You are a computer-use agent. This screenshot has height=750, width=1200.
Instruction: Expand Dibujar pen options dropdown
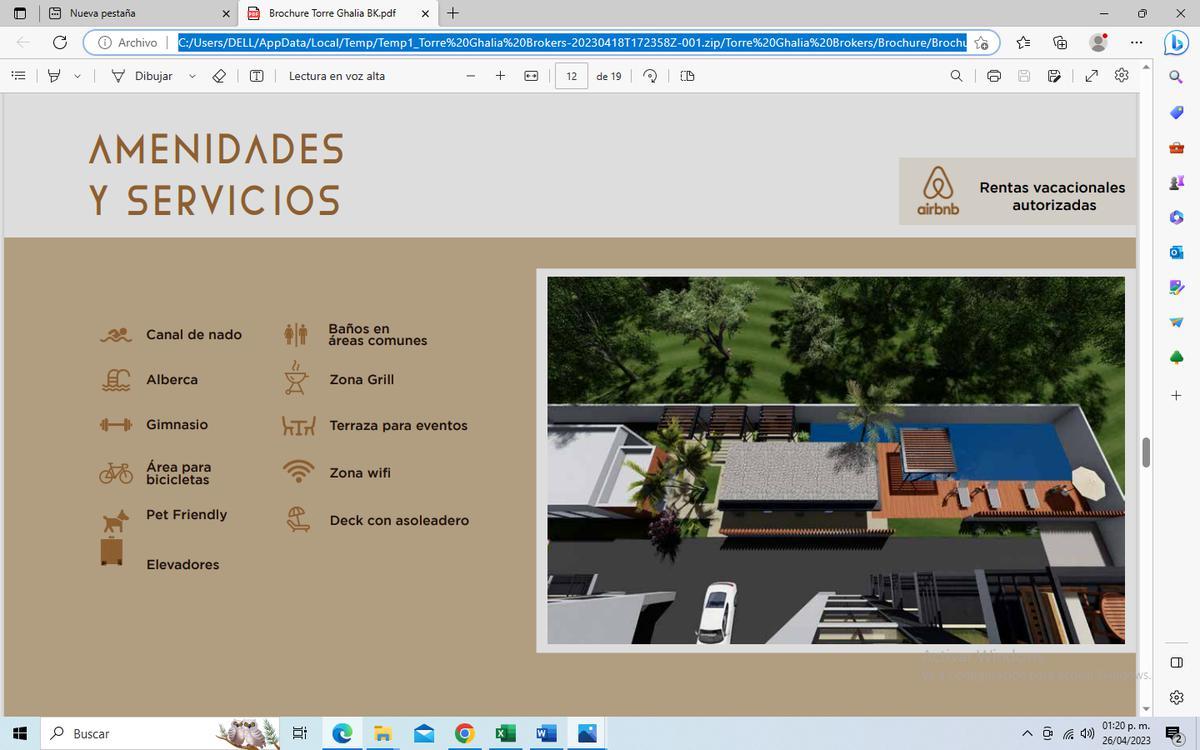coord(193,76)
